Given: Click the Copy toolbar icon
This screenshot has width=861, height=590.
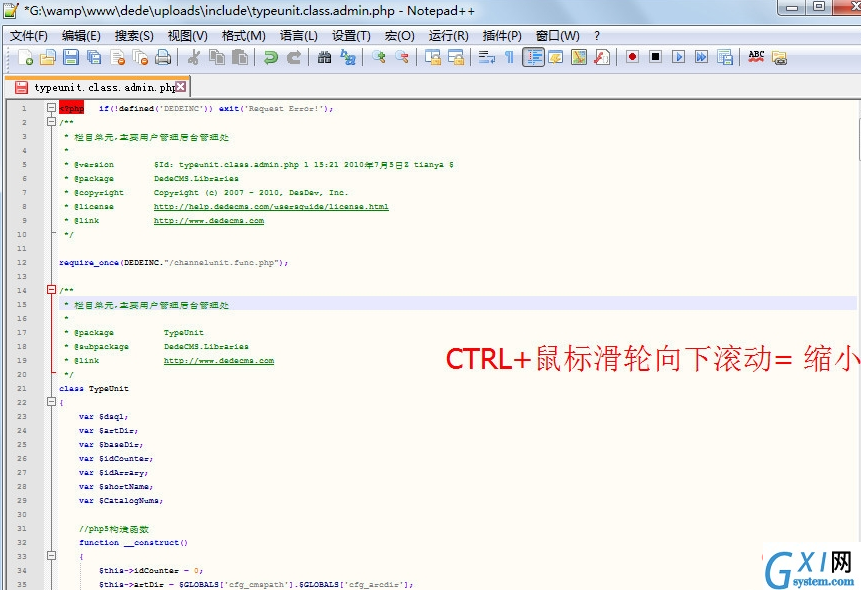Looking at the screenshot, I should tap(217, 57).
